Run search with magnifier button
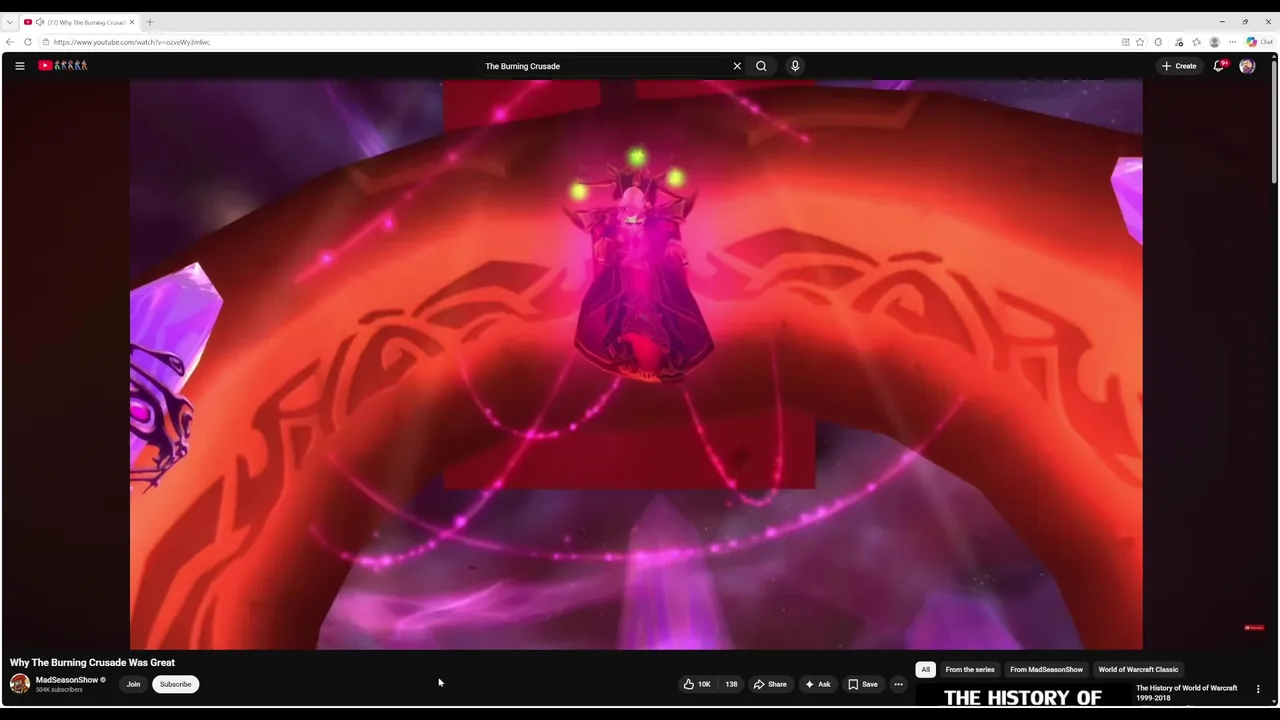The width and height of the screenshot is (1280, 720). [761, 66]
